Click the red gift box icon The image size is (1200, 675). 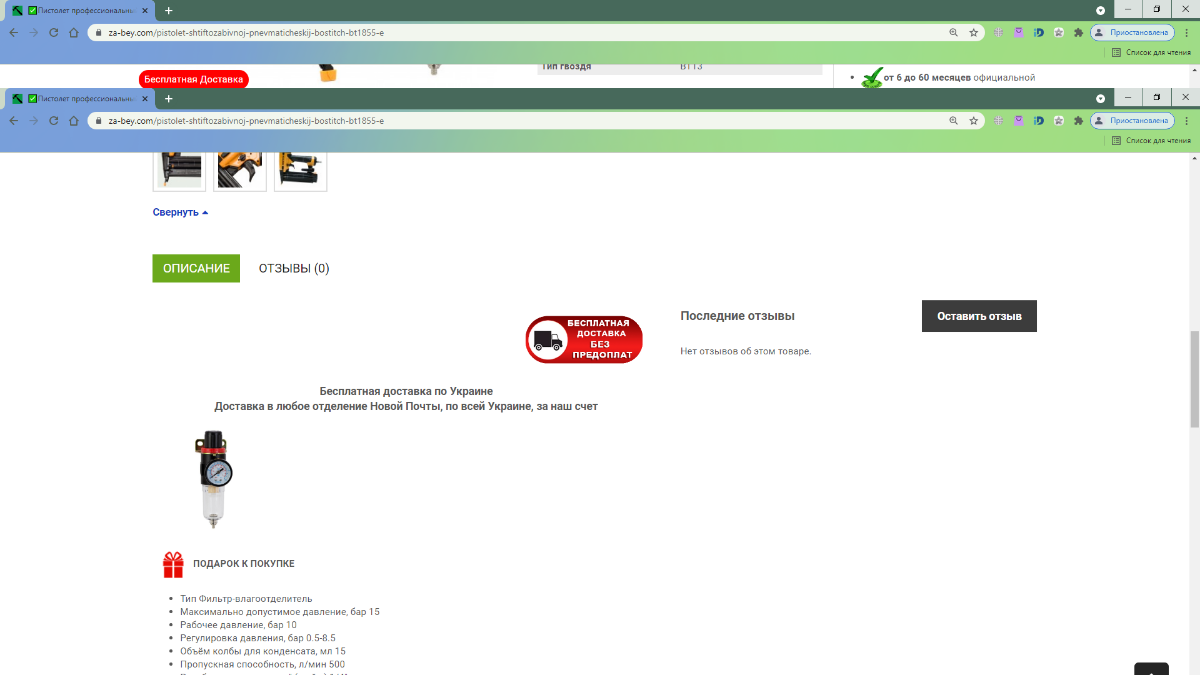174,565
